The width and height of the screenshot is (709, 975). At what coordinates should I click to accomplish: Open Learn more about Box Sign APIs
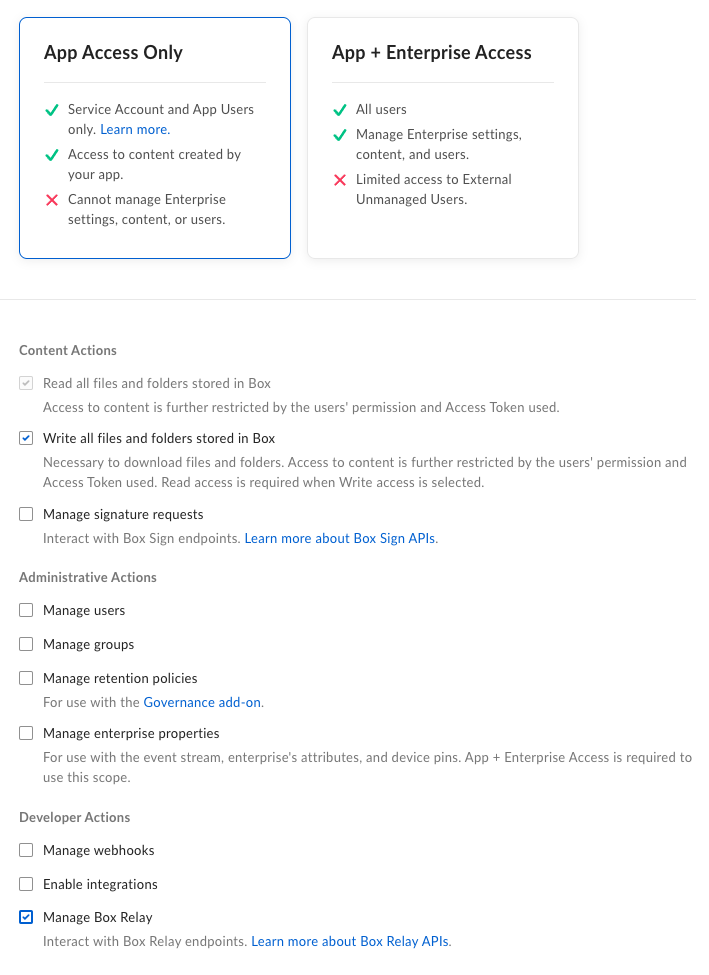[x=341, y=538]
